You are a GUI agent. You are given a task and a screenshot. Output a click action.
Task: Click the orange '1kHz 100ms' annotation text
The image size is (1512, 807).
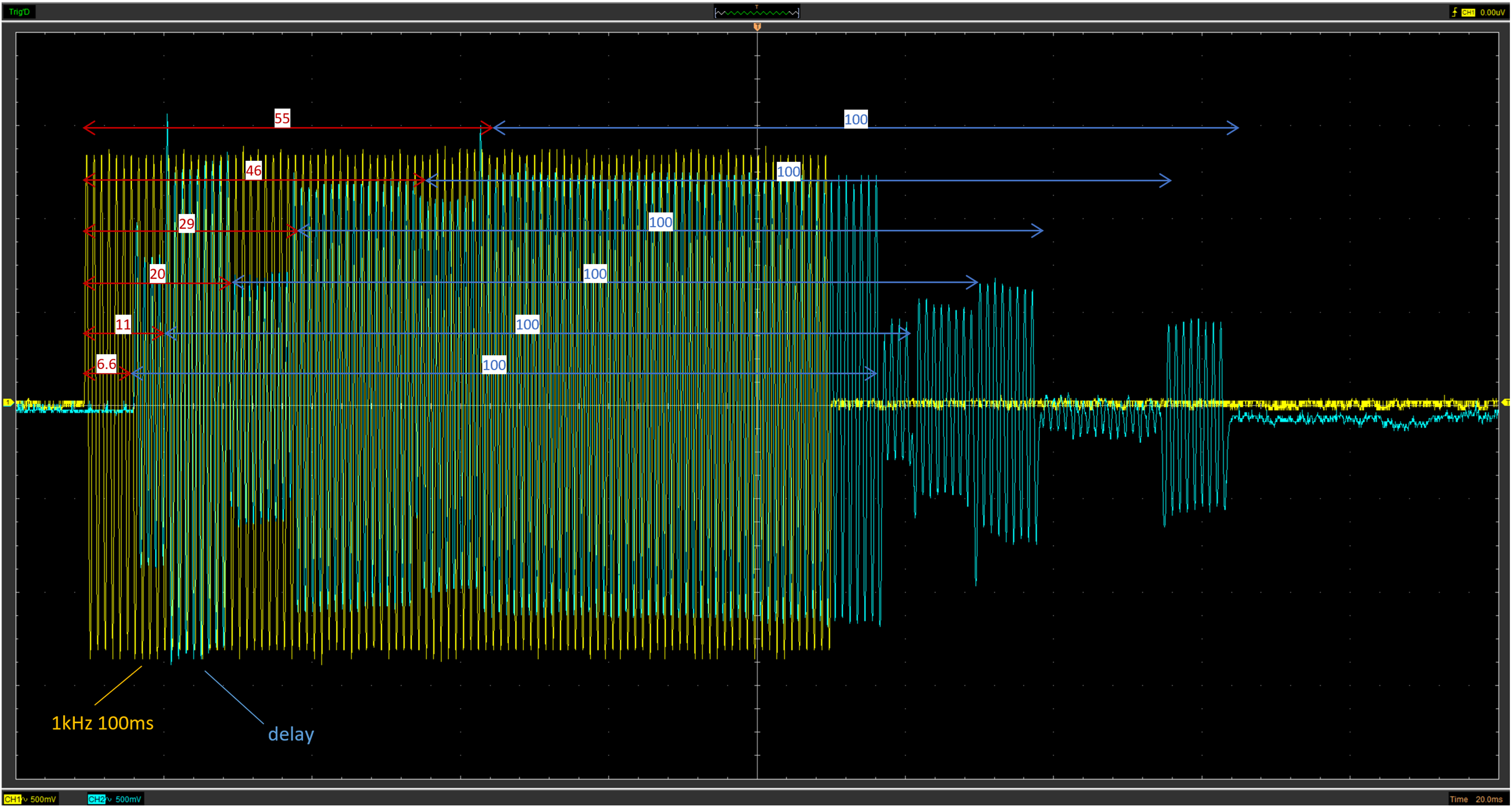pyautogui.click(x=102, y=723)
